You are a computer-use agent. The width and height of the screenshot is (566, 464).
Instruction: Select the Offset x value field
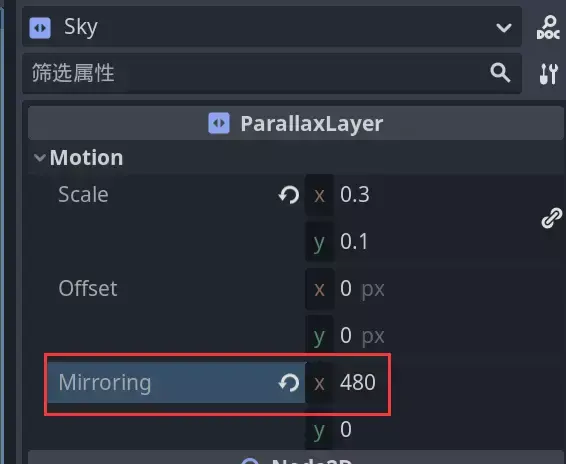[435, 289]
